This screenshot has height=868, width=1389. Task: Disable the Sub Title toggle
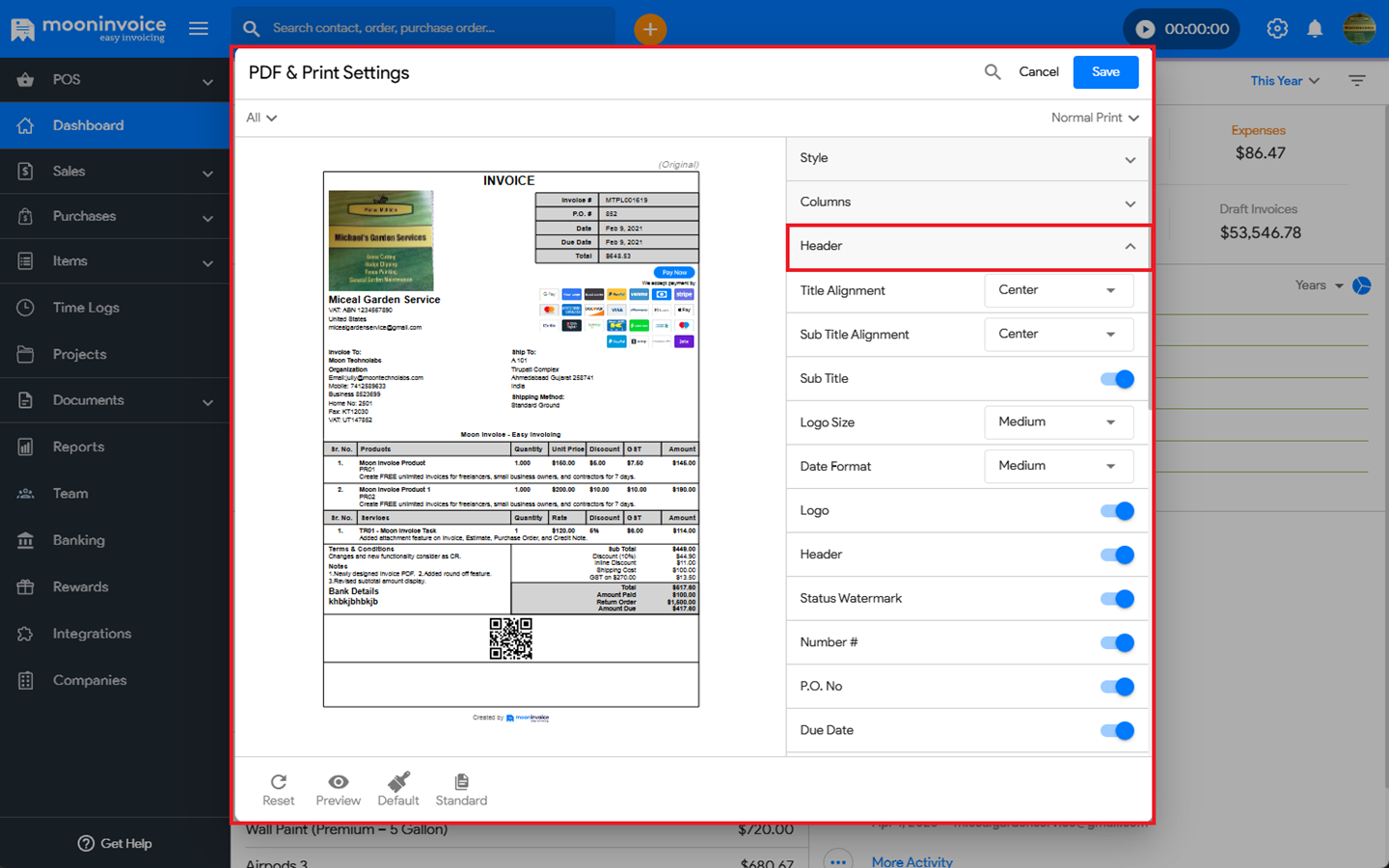[1117, 379]
